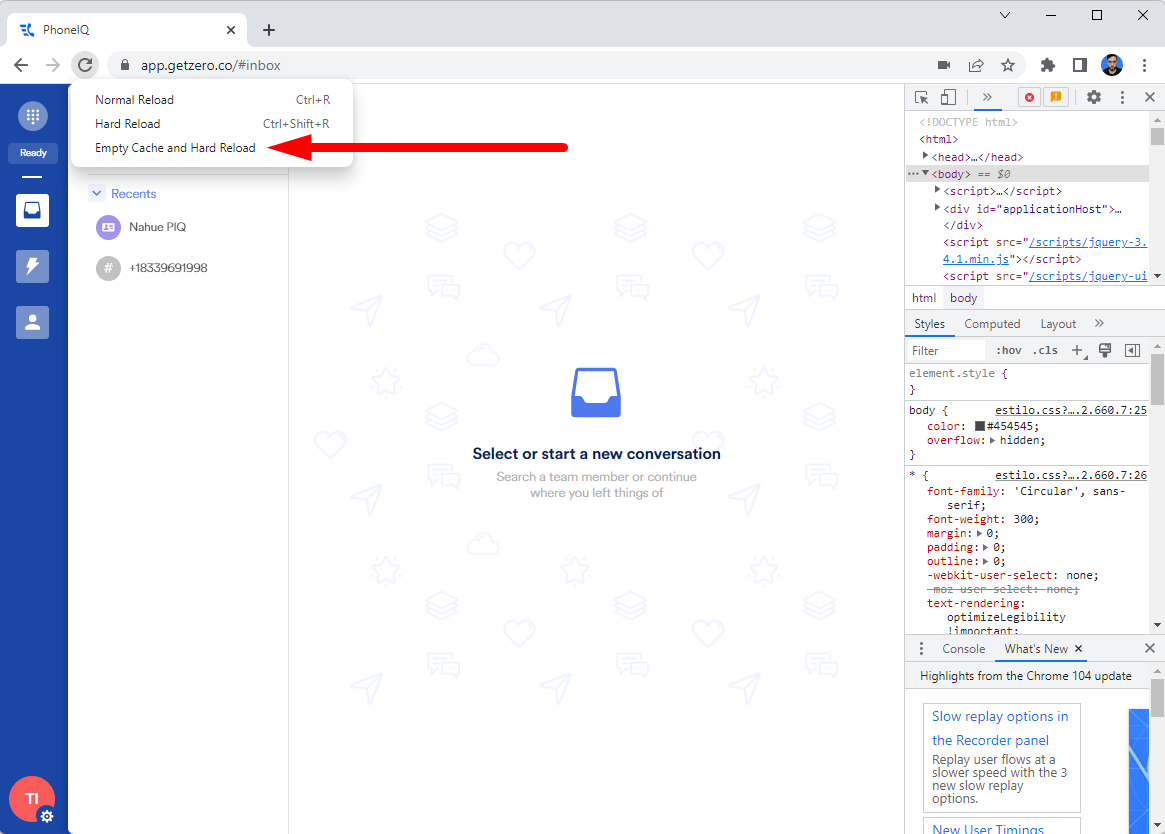Expand the applicationHost div node
Image resolution: width=1165 pixels, height=834 pixels.
[937, 208]
